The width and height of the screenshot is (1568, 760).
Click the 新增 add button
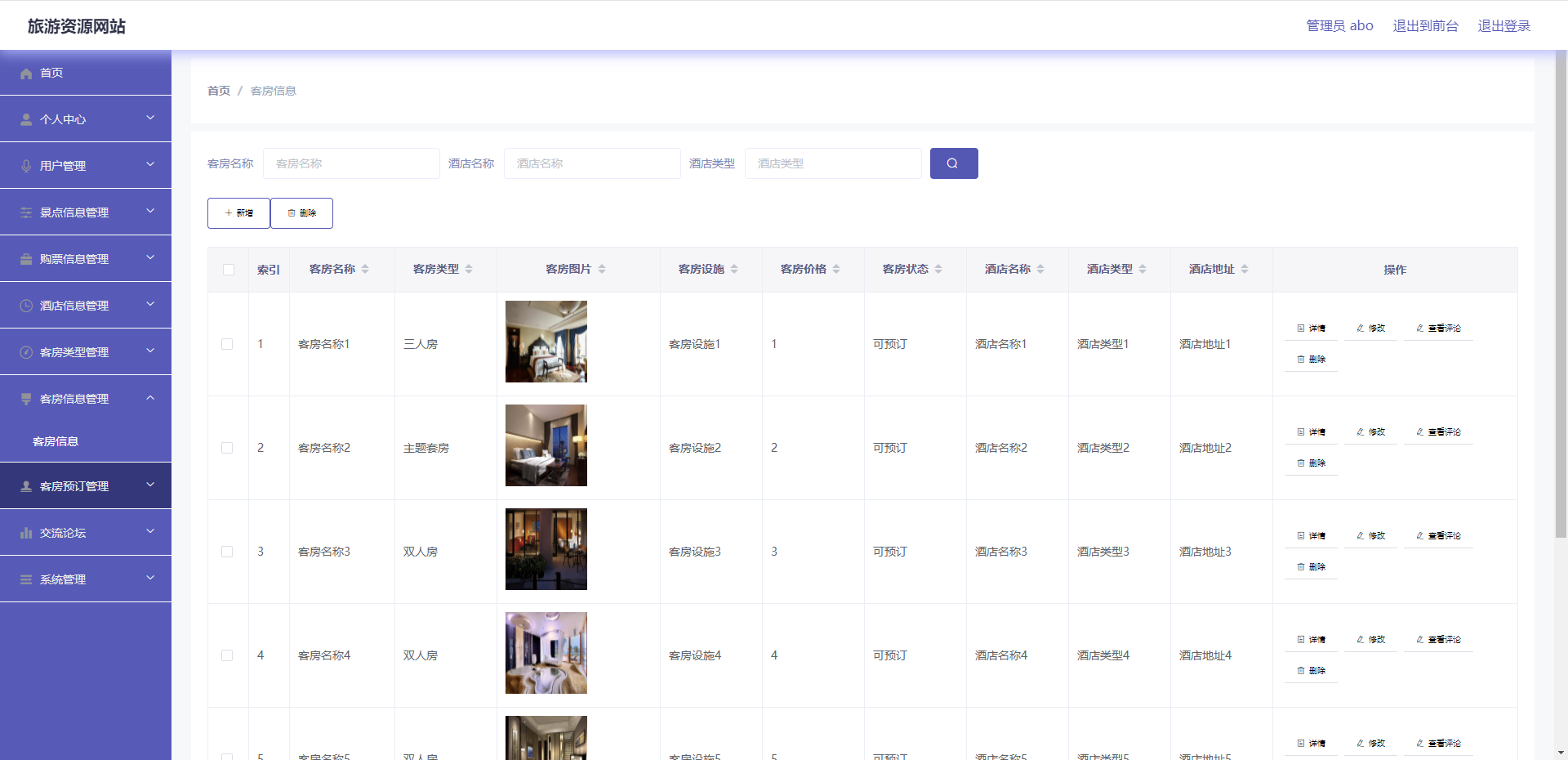tap(238, 213)
